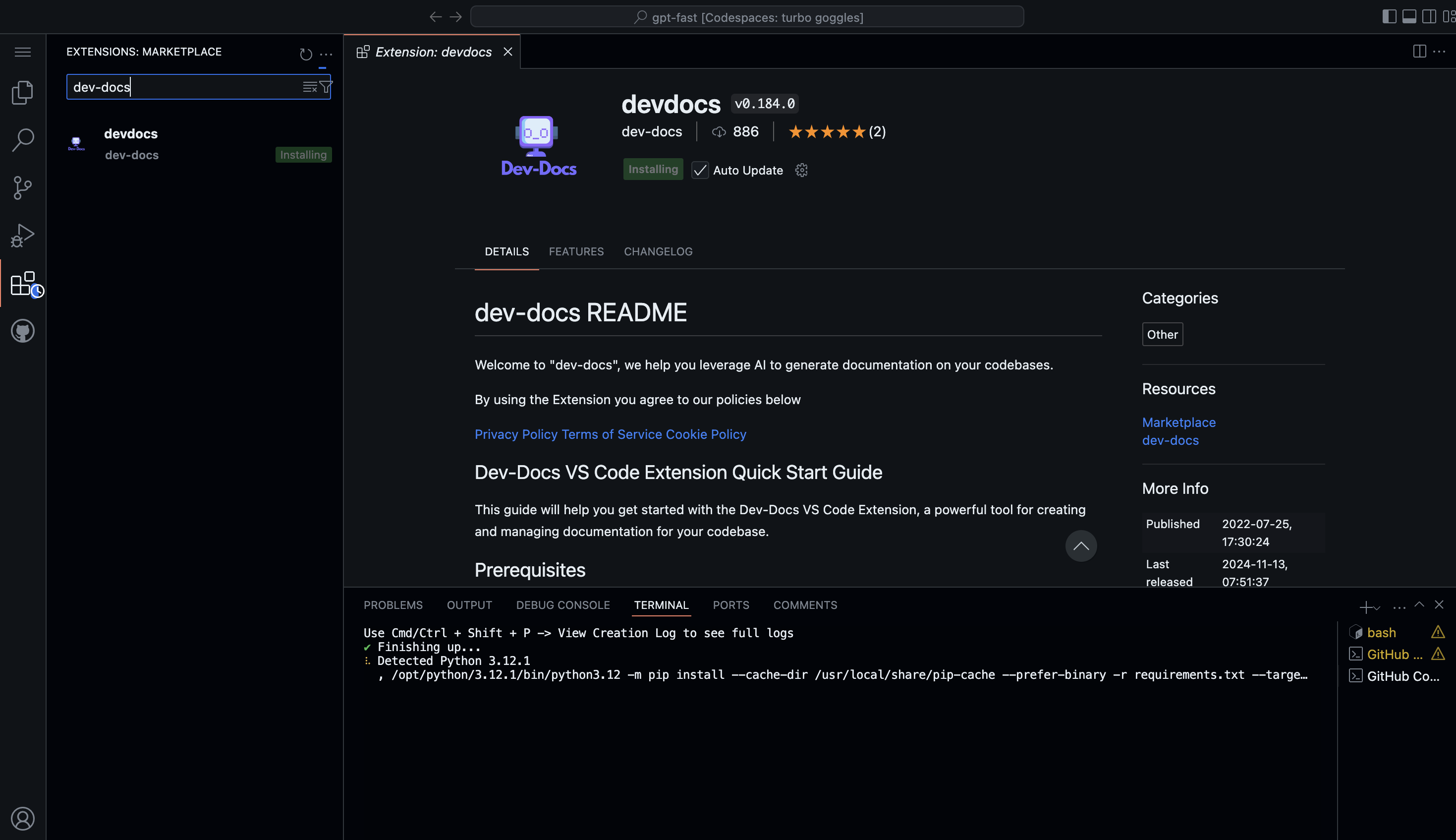The height and width of the screenshot is (840, 1456).
Task: Click the Marketplace resource link
Action: pyautogui.click(x=1178, y=422)
